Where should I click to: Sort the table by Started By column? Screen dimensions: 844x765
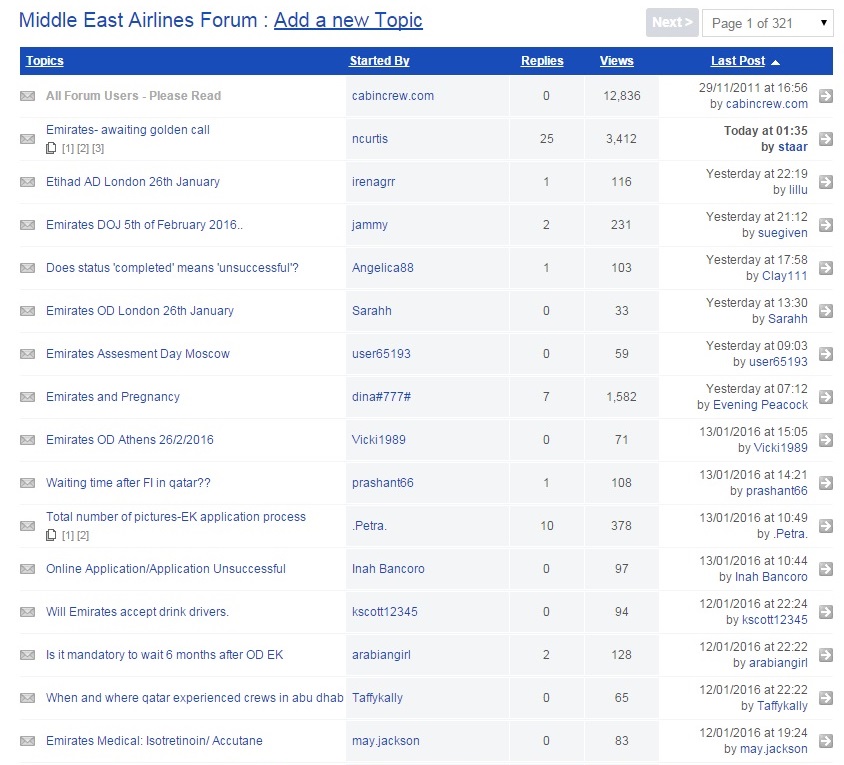tap(379, 61)
